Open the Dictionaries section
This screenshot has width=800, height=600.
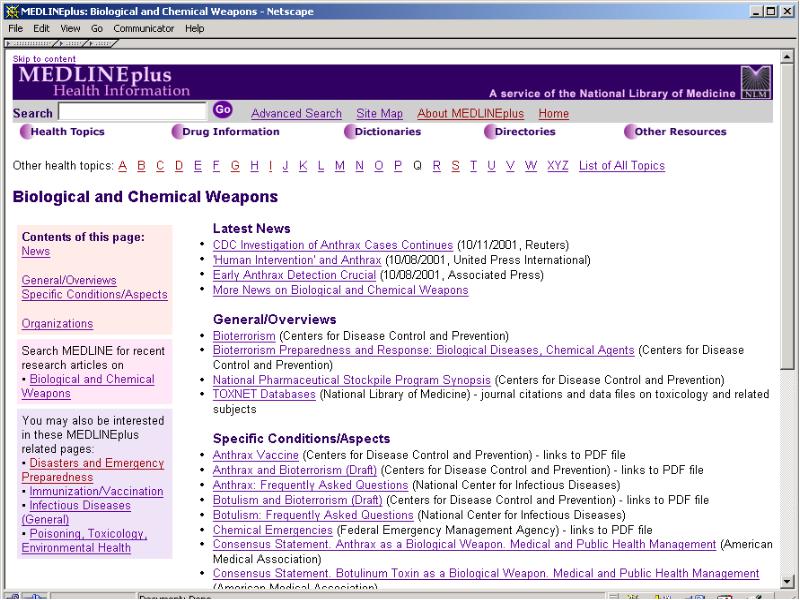[x=383, y=132]
